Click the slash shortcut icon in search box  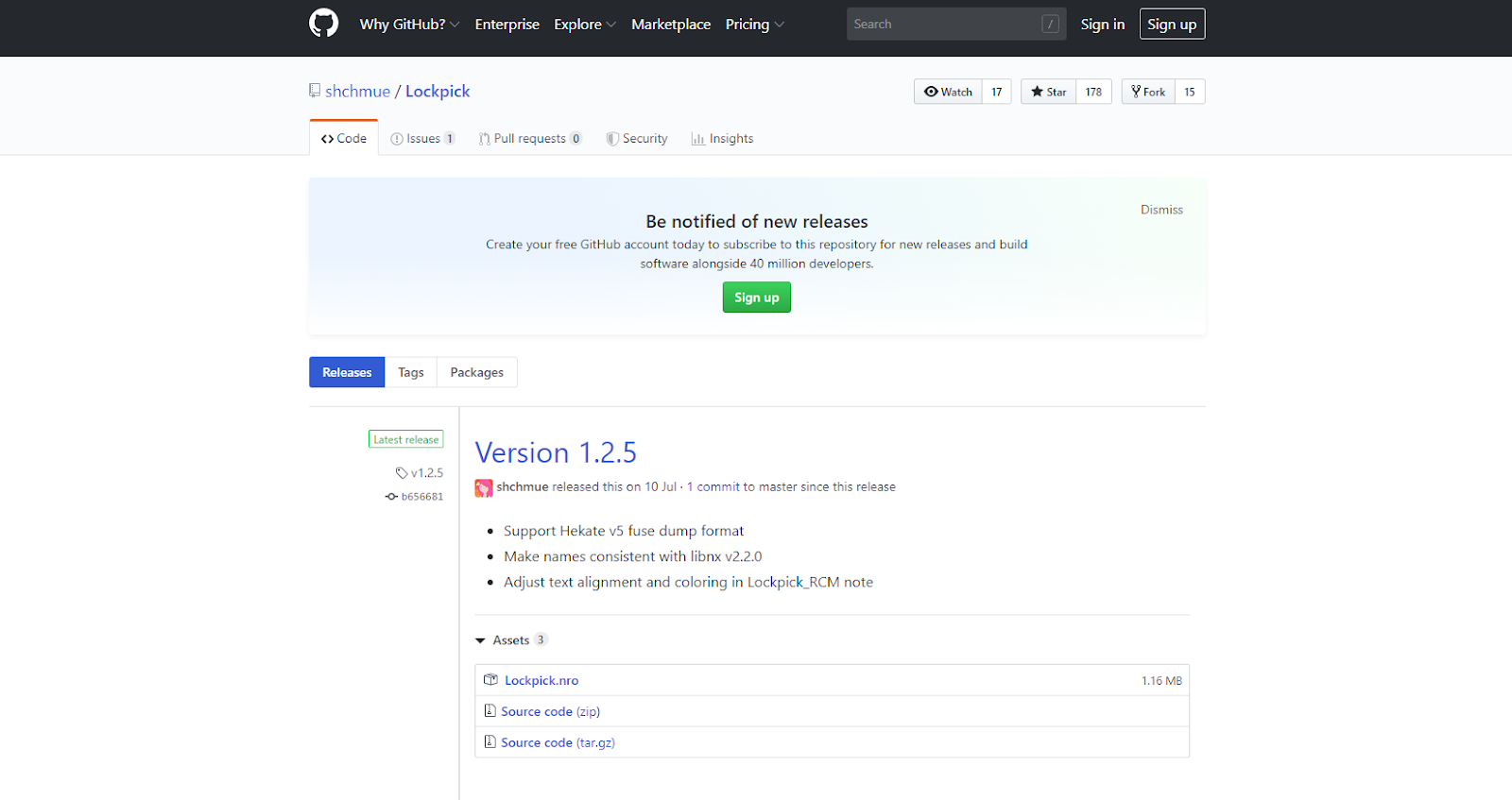click(1050, 25)
